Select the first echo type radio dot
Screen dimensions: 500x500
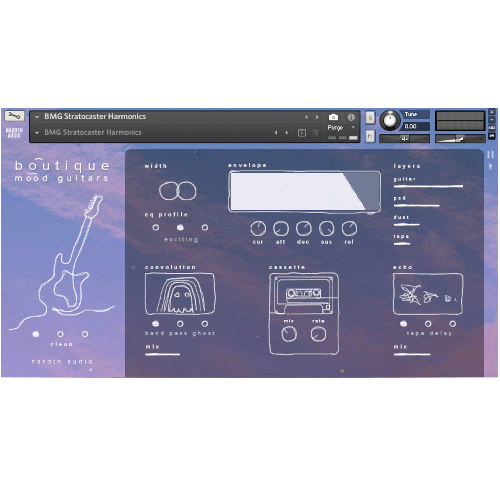click(x=403, y=324)
